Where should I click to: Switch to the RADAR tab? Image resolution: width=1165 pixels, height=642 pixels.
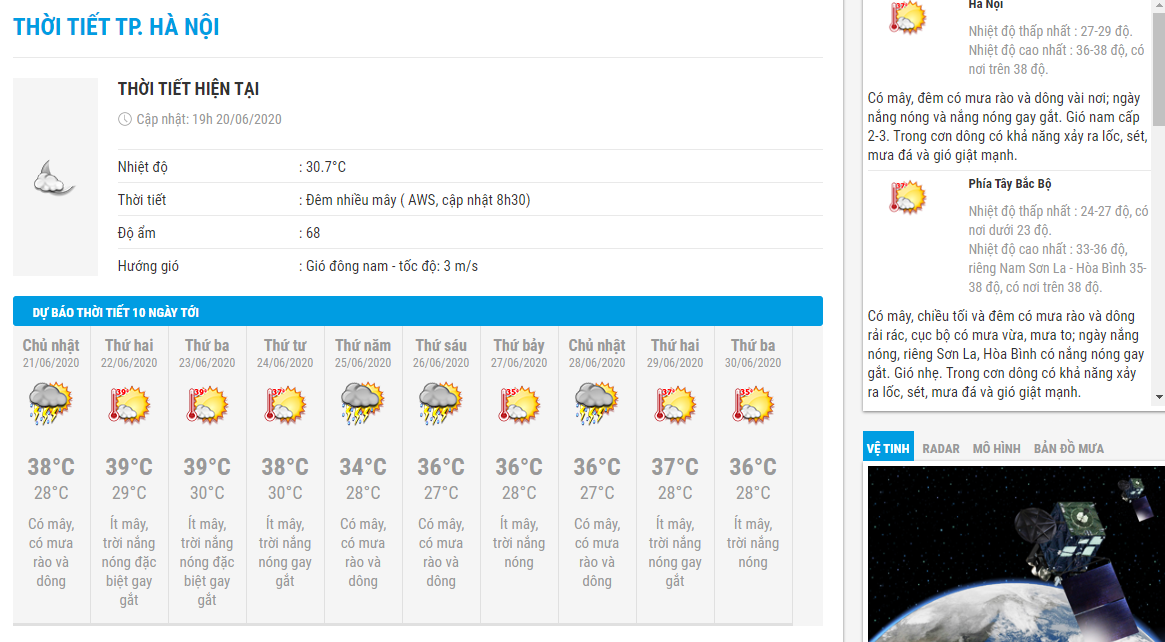pyautogui.click(x=940, y=449)
